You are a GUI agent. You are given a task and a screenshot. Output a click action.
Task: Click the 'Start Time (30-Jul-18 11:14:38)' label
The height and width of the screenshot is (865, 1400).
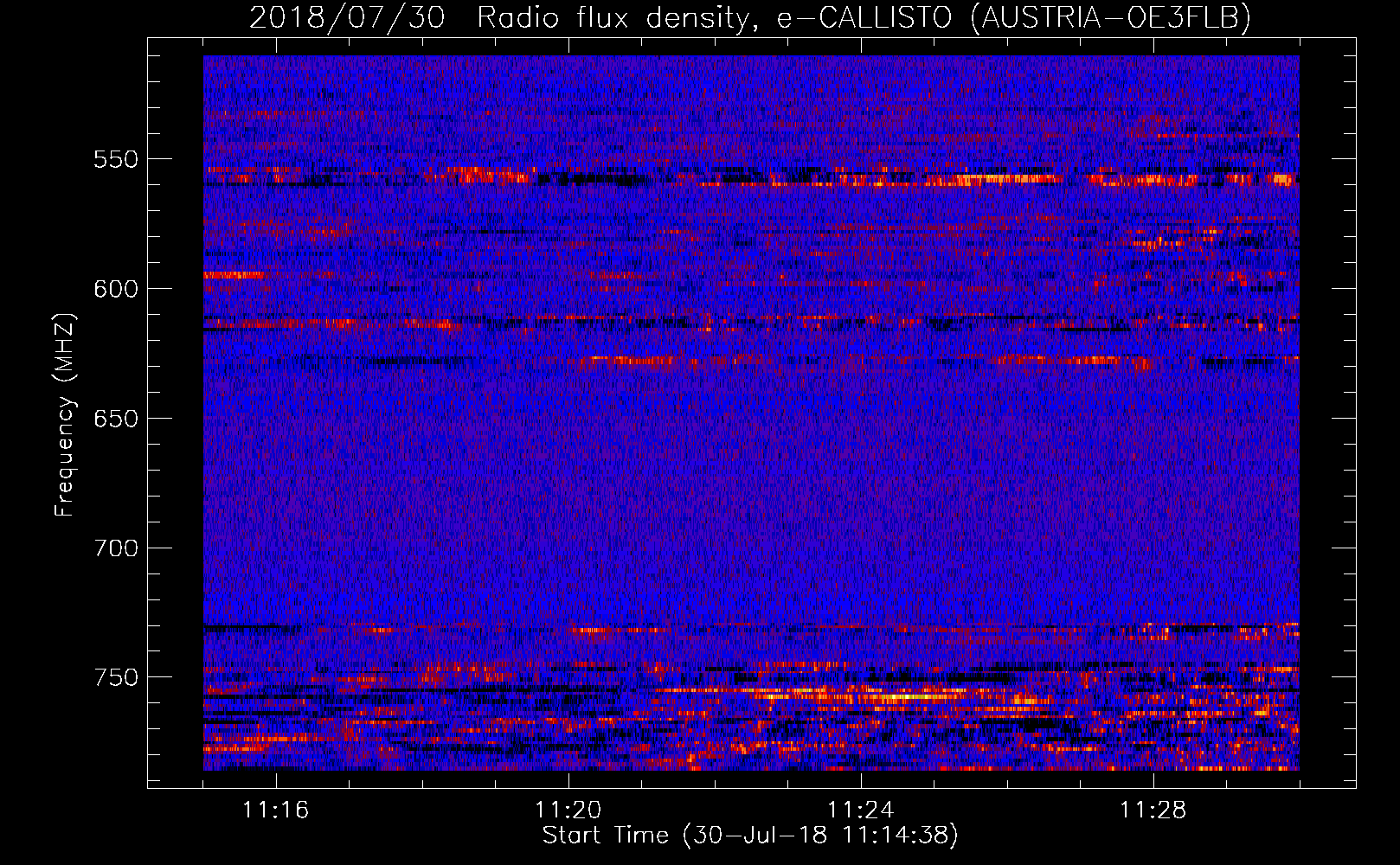click(x=750, y=836)
